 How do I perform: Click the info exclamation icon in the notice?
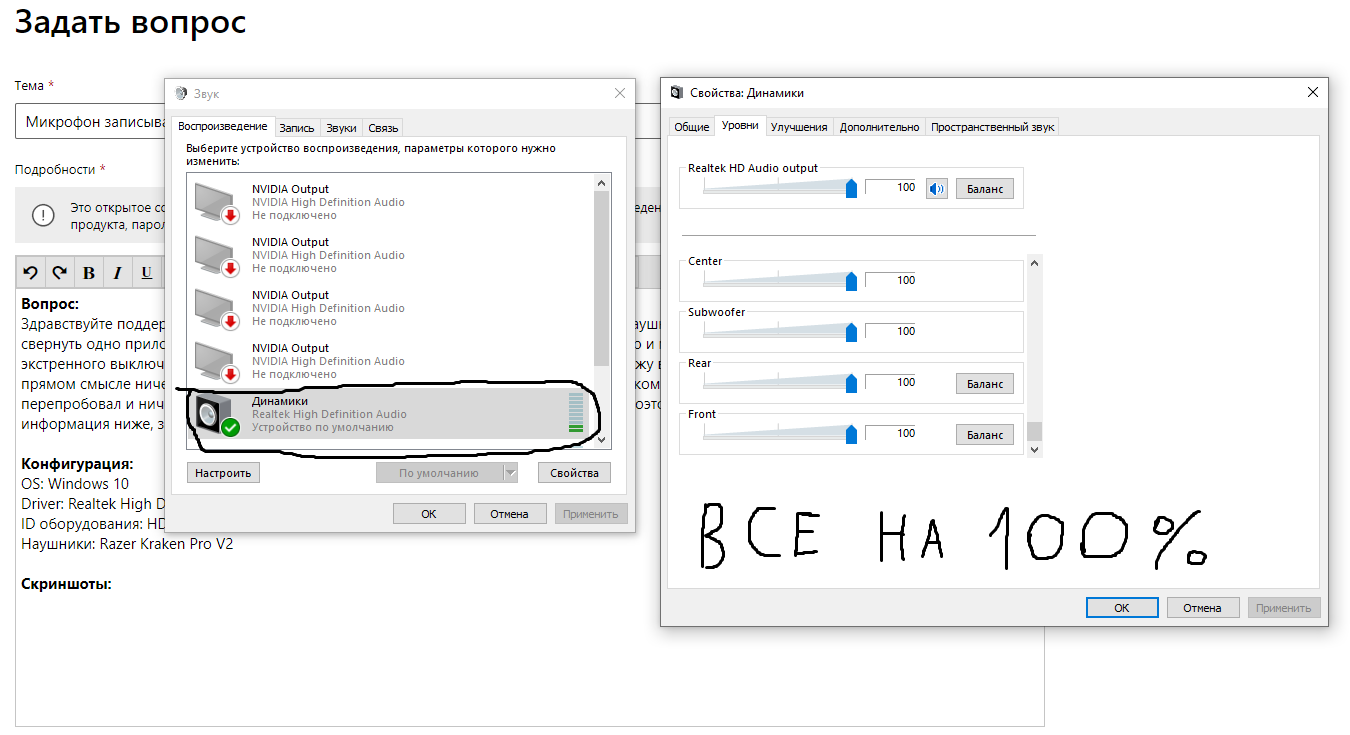tap(43, 215)
